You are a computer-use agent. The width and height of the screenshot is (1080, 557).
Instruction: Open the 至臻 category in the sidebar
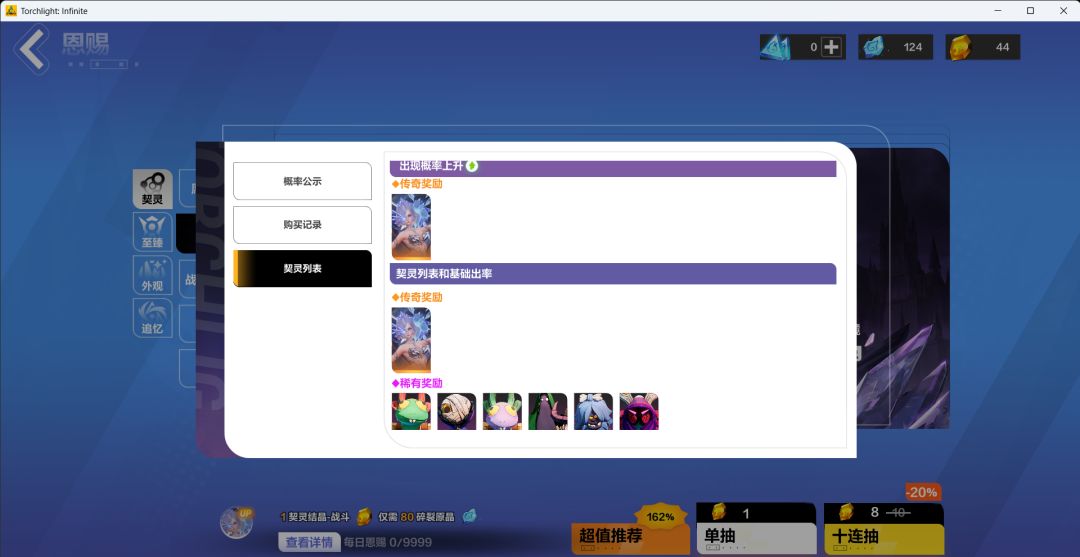[152, 232]
